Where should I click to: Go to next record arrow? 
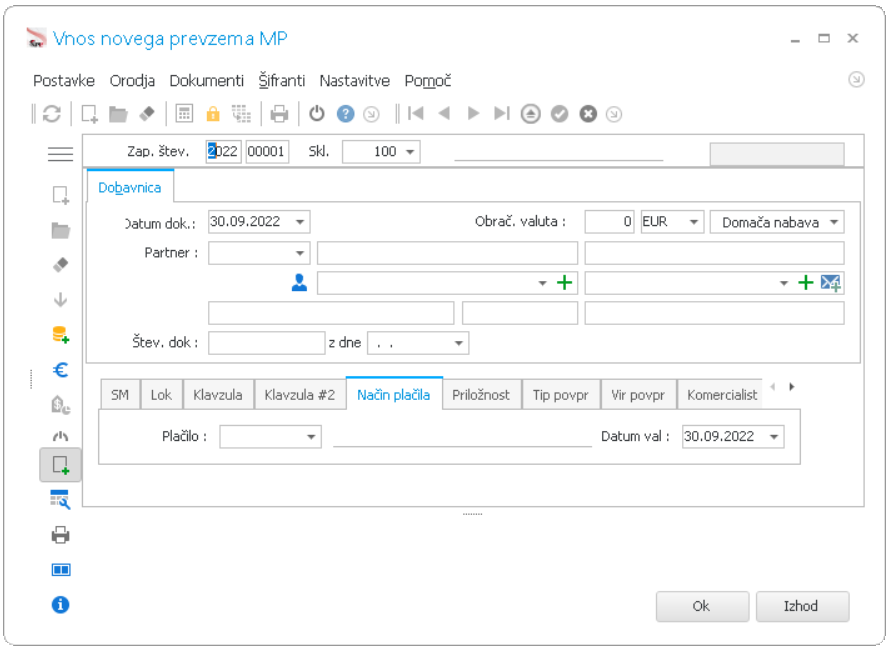coord(473,113)
